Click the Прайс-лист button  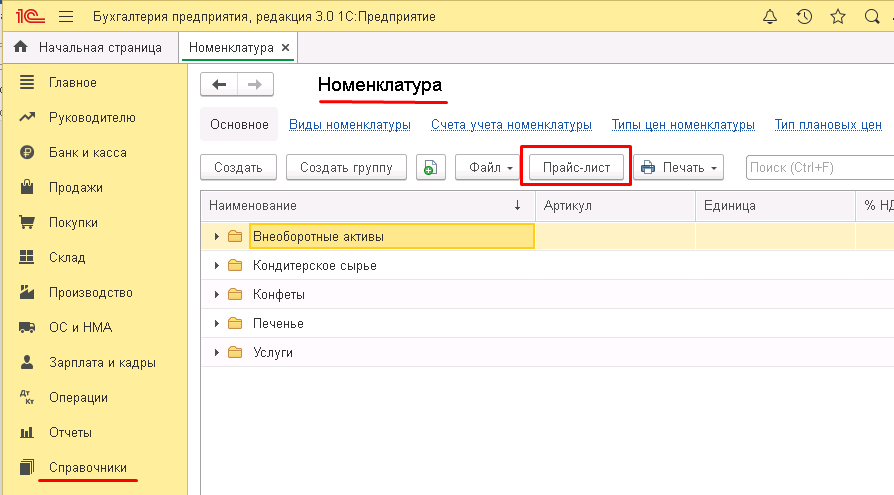tap(576, 168)
